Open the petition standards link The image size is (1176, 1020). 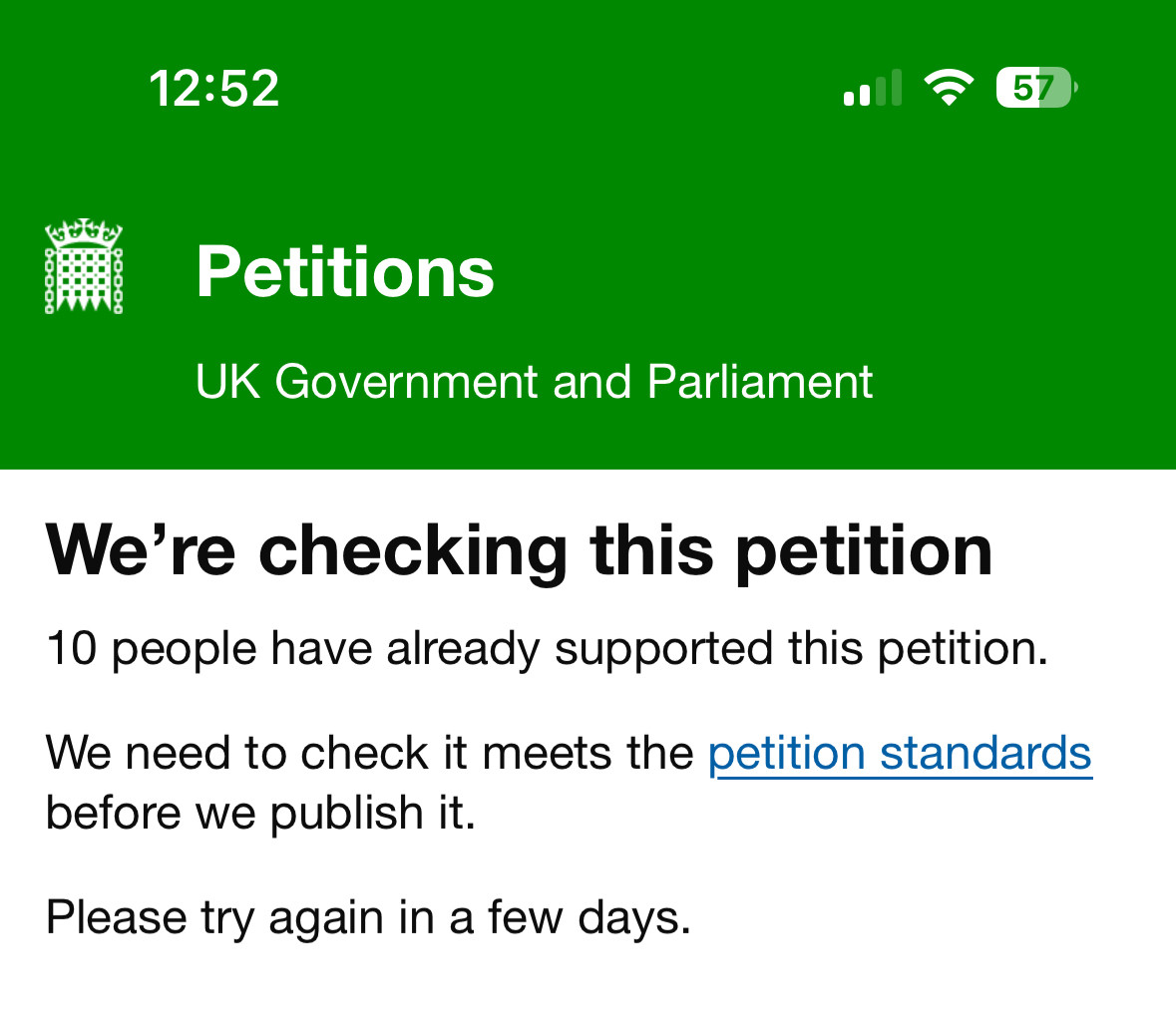pos(900,754)
